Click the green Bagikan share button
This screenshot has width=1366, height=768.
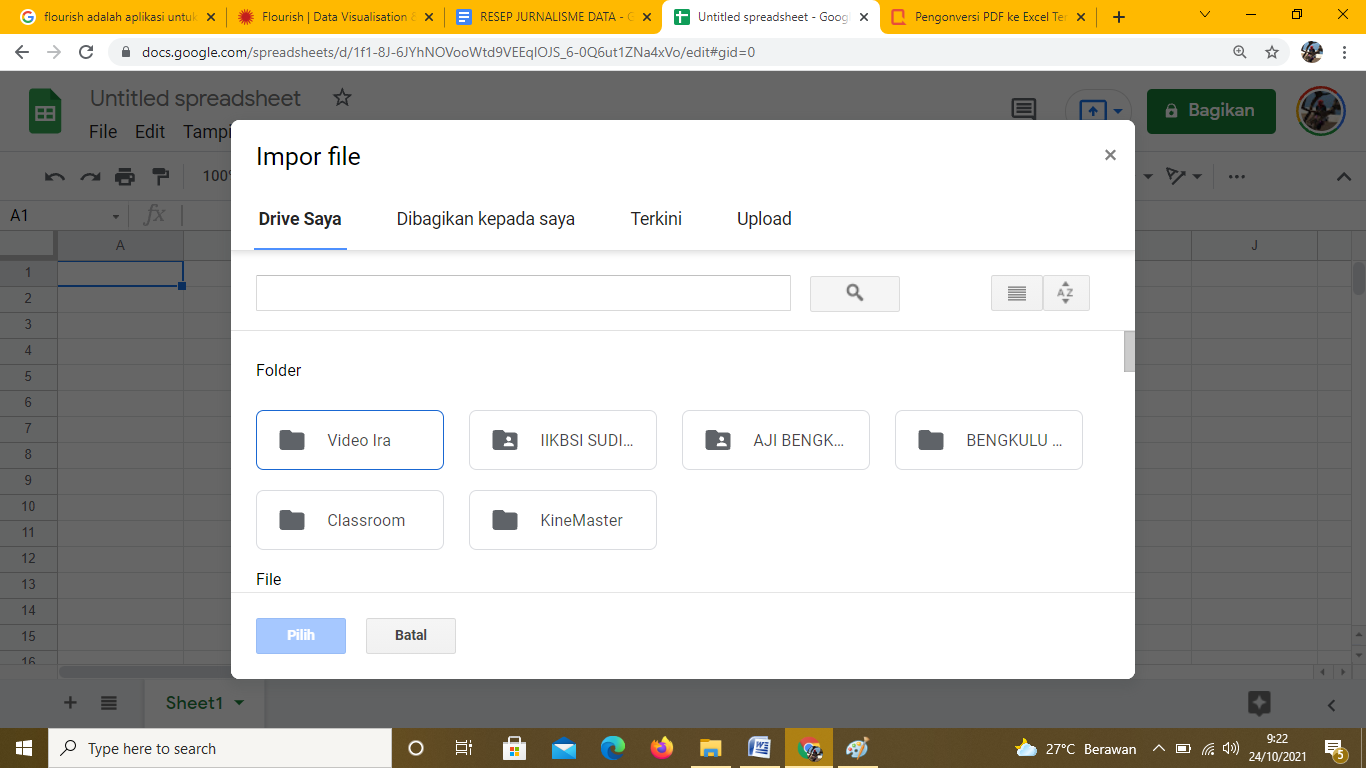point(1210,111)
